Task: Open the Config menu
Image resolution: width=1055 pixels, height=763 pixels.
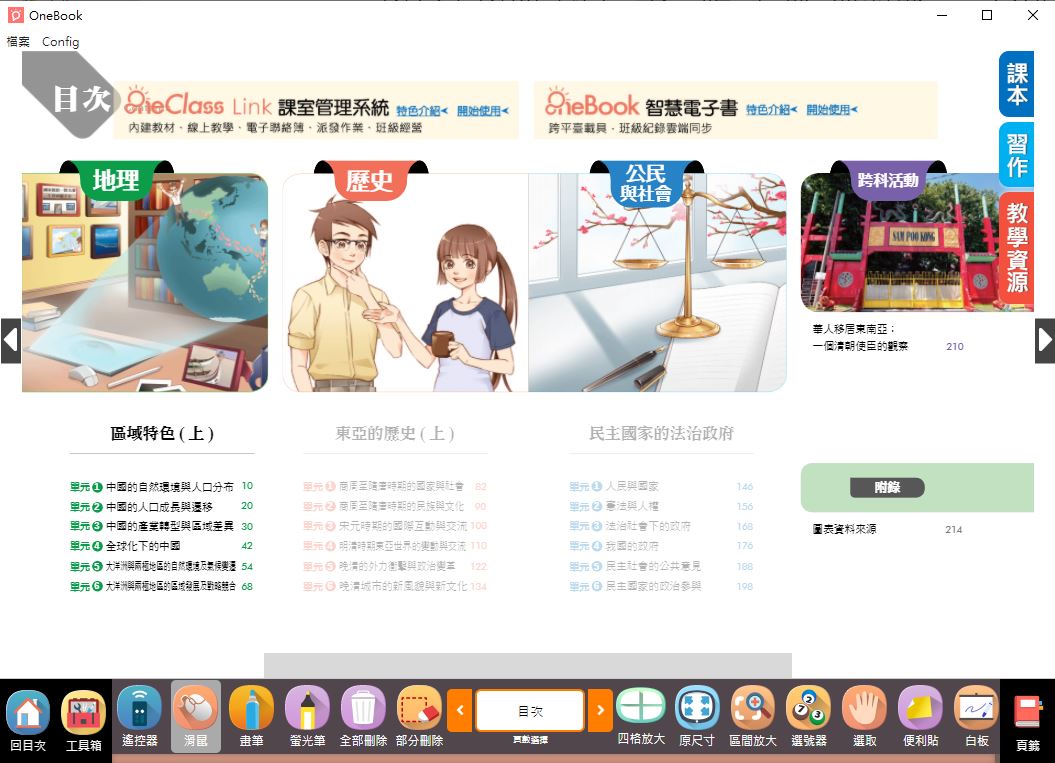Action: 61,42
